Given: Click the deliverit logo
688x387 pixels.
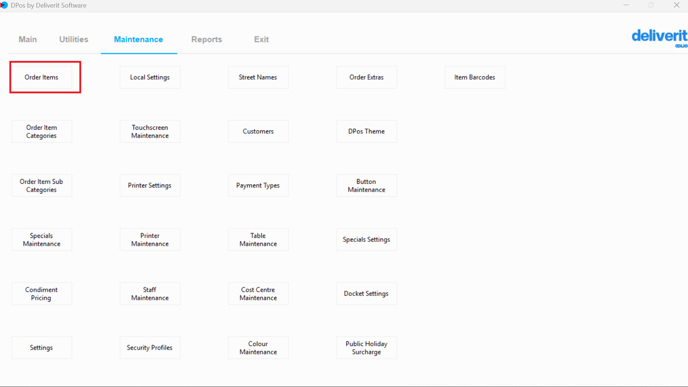Looking at the screenshot, I should point(659,38).
